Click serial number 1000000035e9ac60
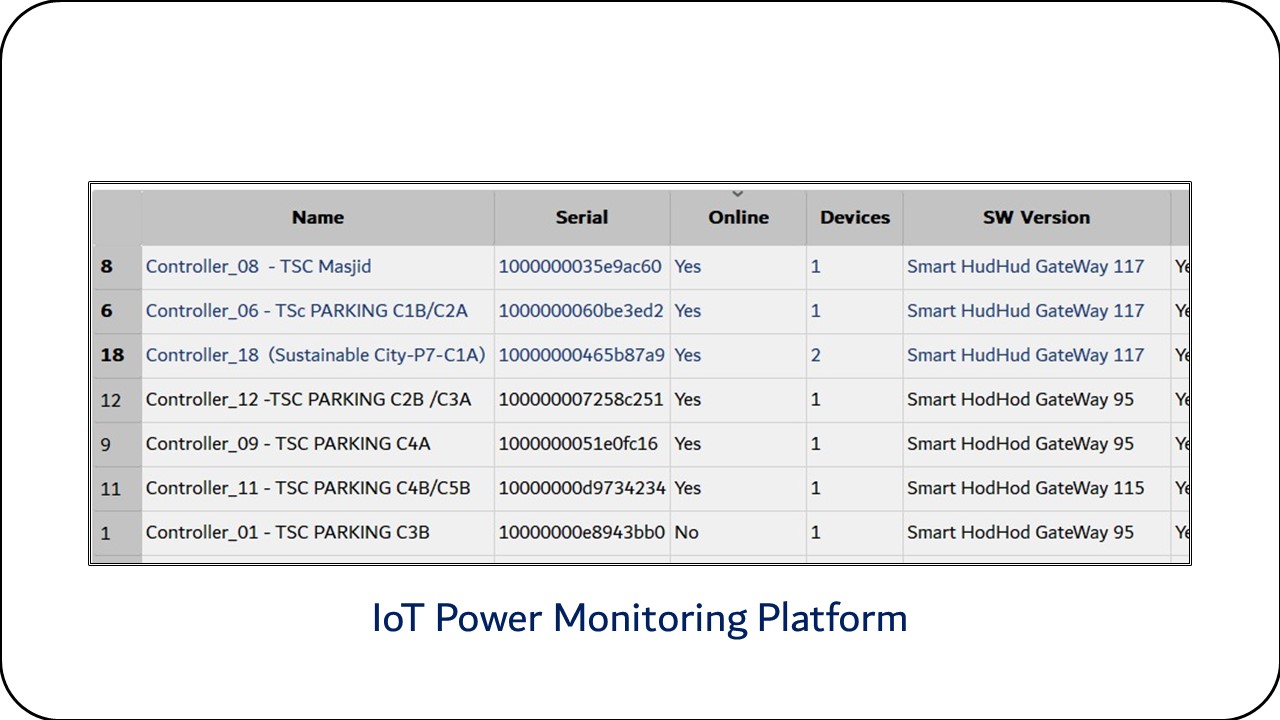 (x=580, y=267)
